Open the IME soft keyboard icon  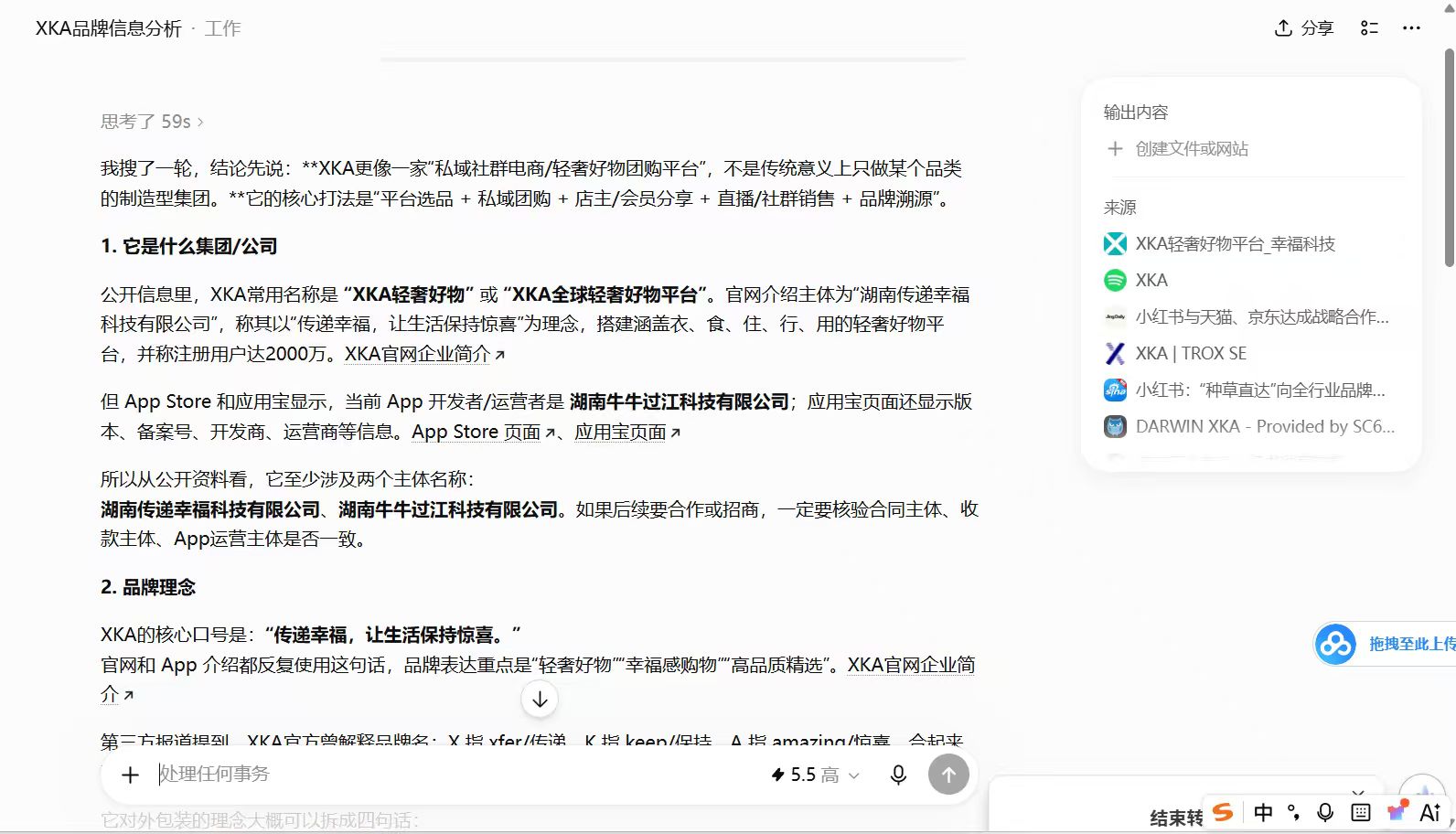point(1360,812)
